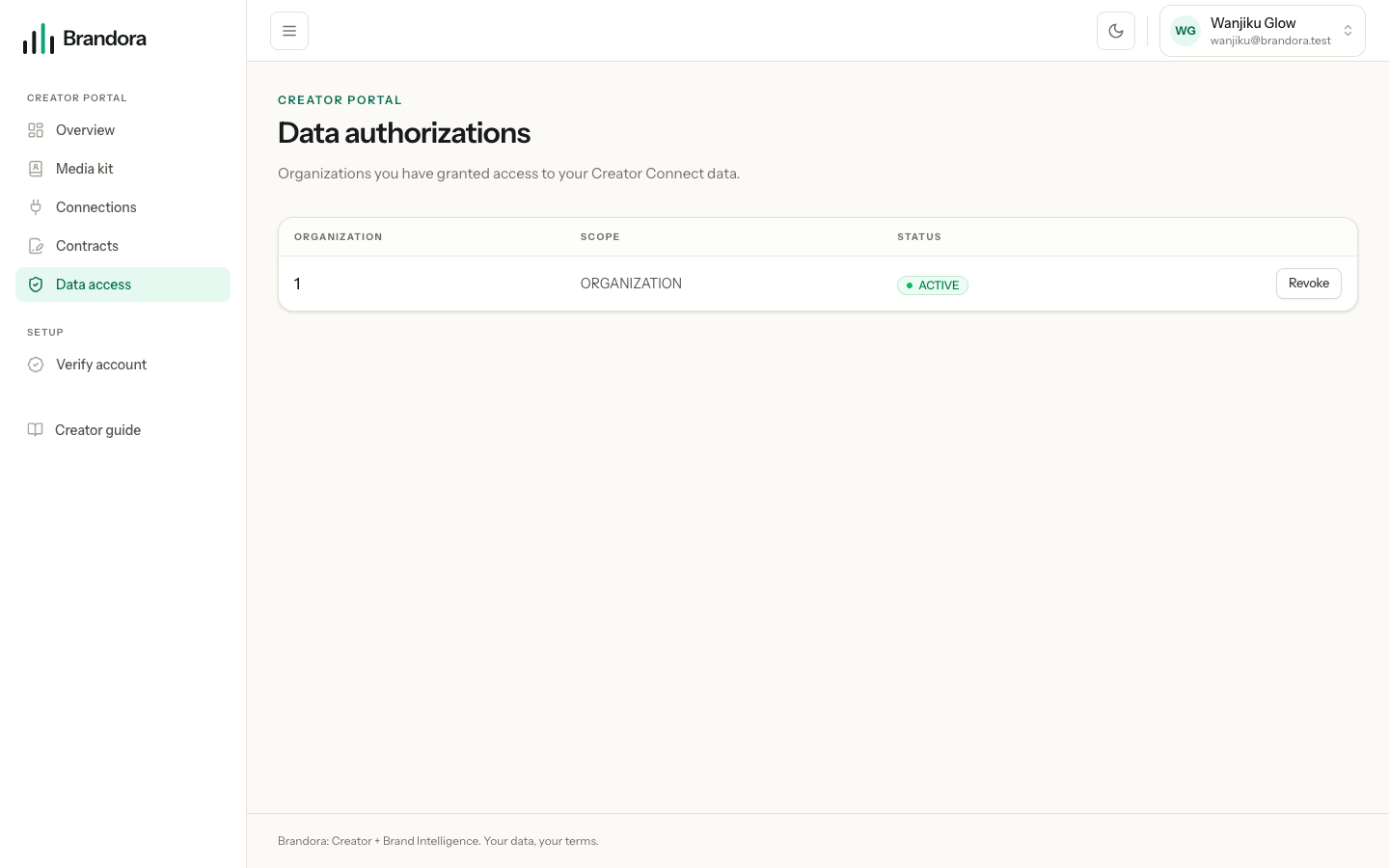This screenshot has height=868, width=1389.
Task: Click the Creator guide book icon
Action: [x=35, y=430]
